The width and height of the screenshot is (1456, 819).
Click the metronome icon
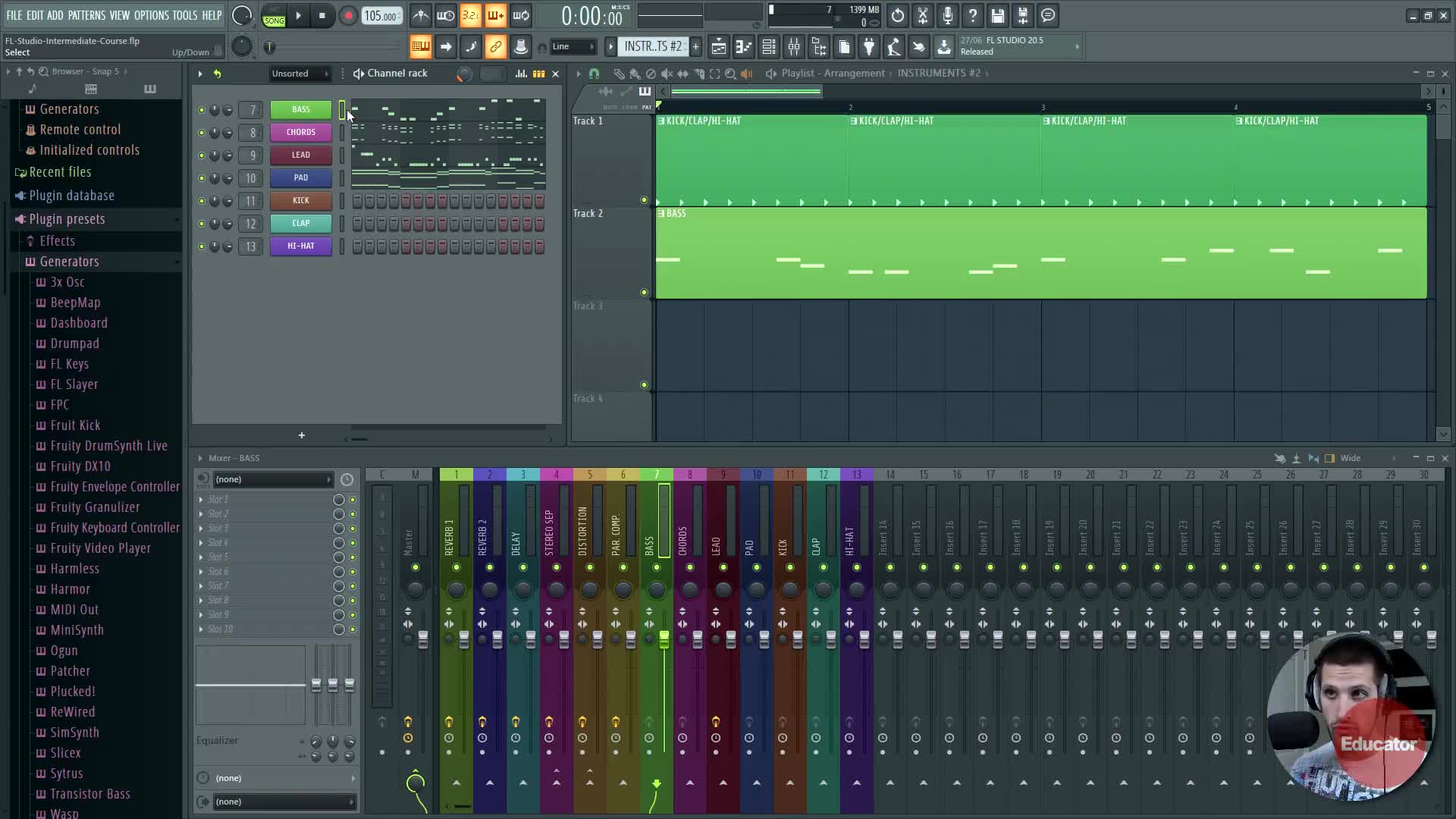pyautogui.click(x=420, y=15)
